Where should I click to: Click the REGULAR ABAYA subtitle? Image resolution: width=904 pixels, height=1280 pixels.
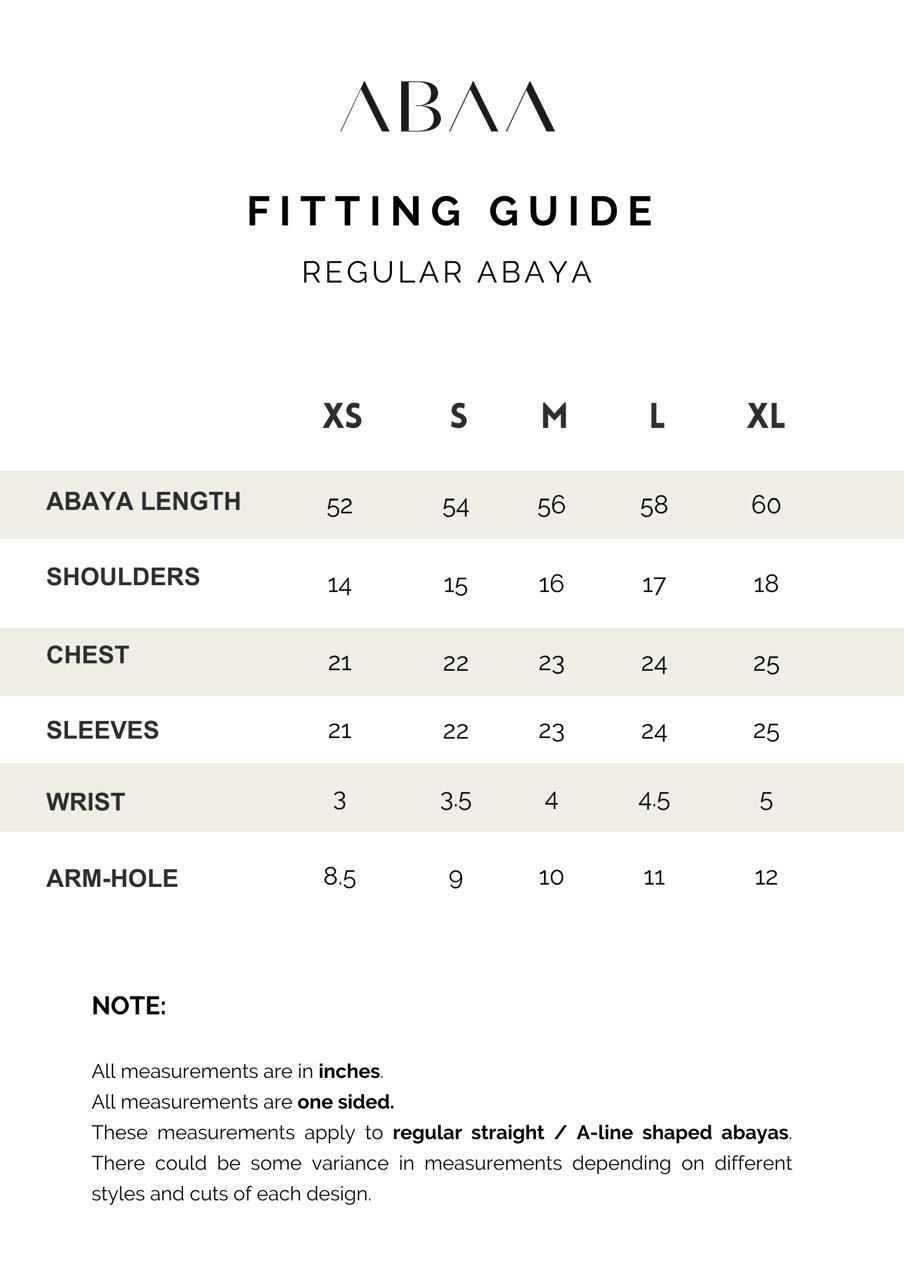coord(448,272)
